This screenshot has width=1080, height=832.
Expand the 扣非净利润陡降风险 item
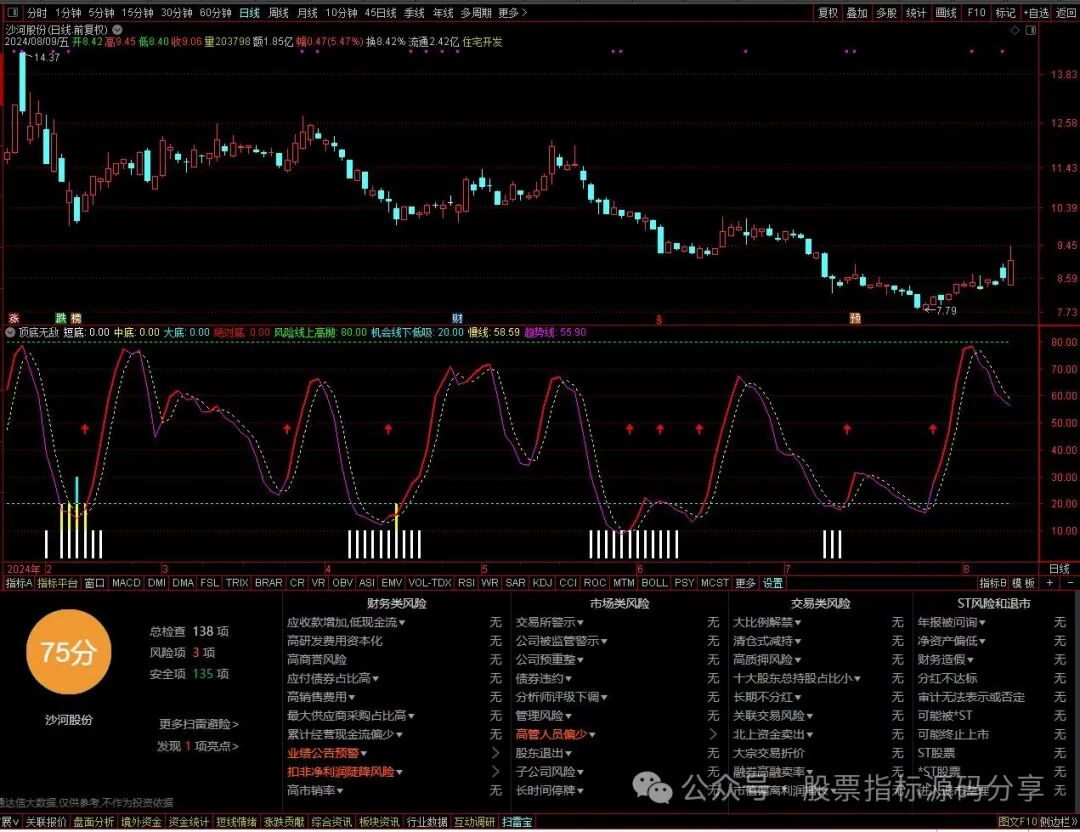click(x=344, y=771)
